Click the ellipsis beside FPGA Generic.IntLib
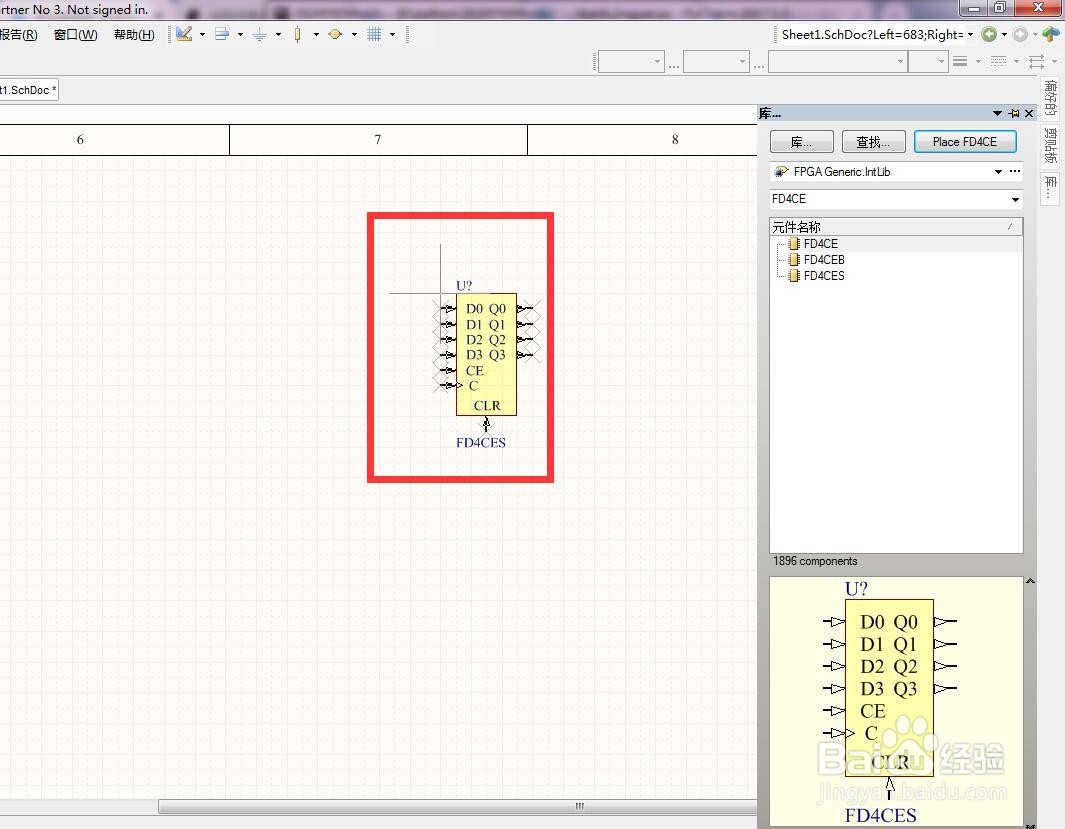This screenshot has width=1065, height=829. 1015,171
